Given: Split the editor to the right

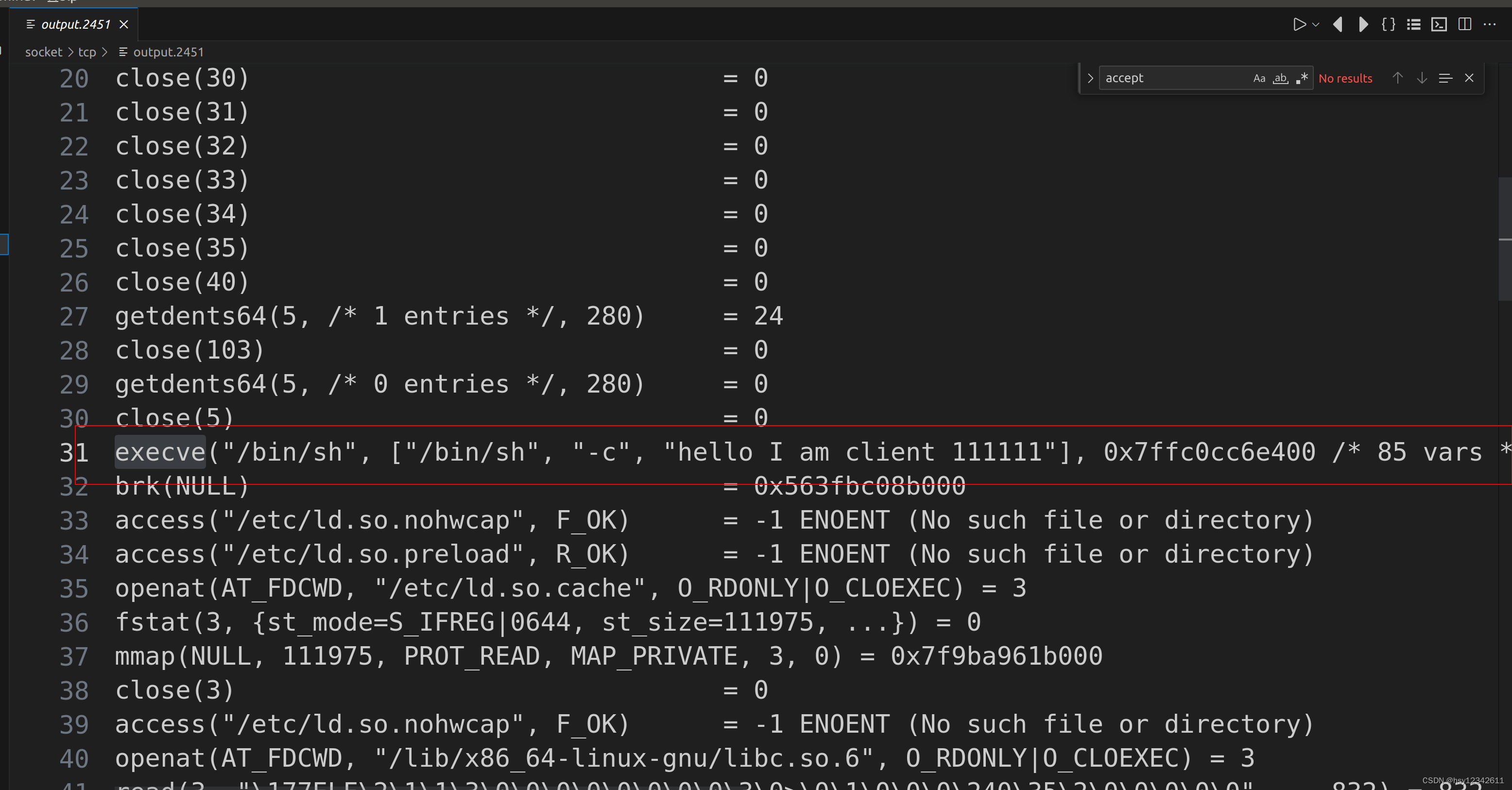Looking at the screenshot, I should (1464, 25).
